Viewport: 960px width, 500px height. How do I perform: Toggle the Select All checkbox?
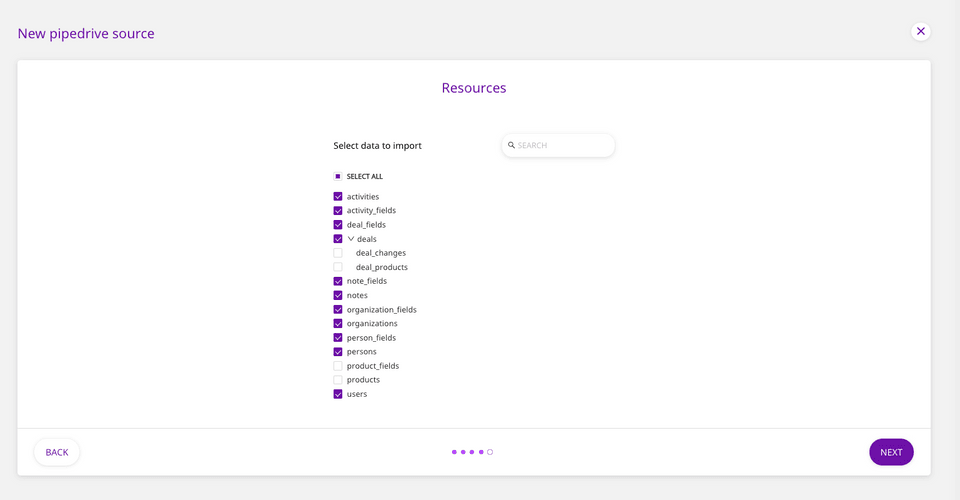[x=338, y=176]
